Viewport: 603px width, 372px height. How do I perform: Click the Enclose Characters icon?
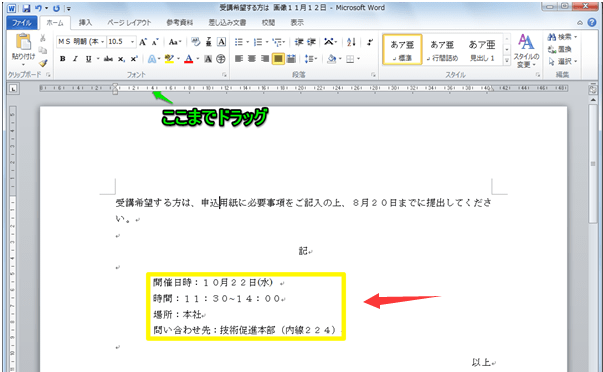click(221, 59)
